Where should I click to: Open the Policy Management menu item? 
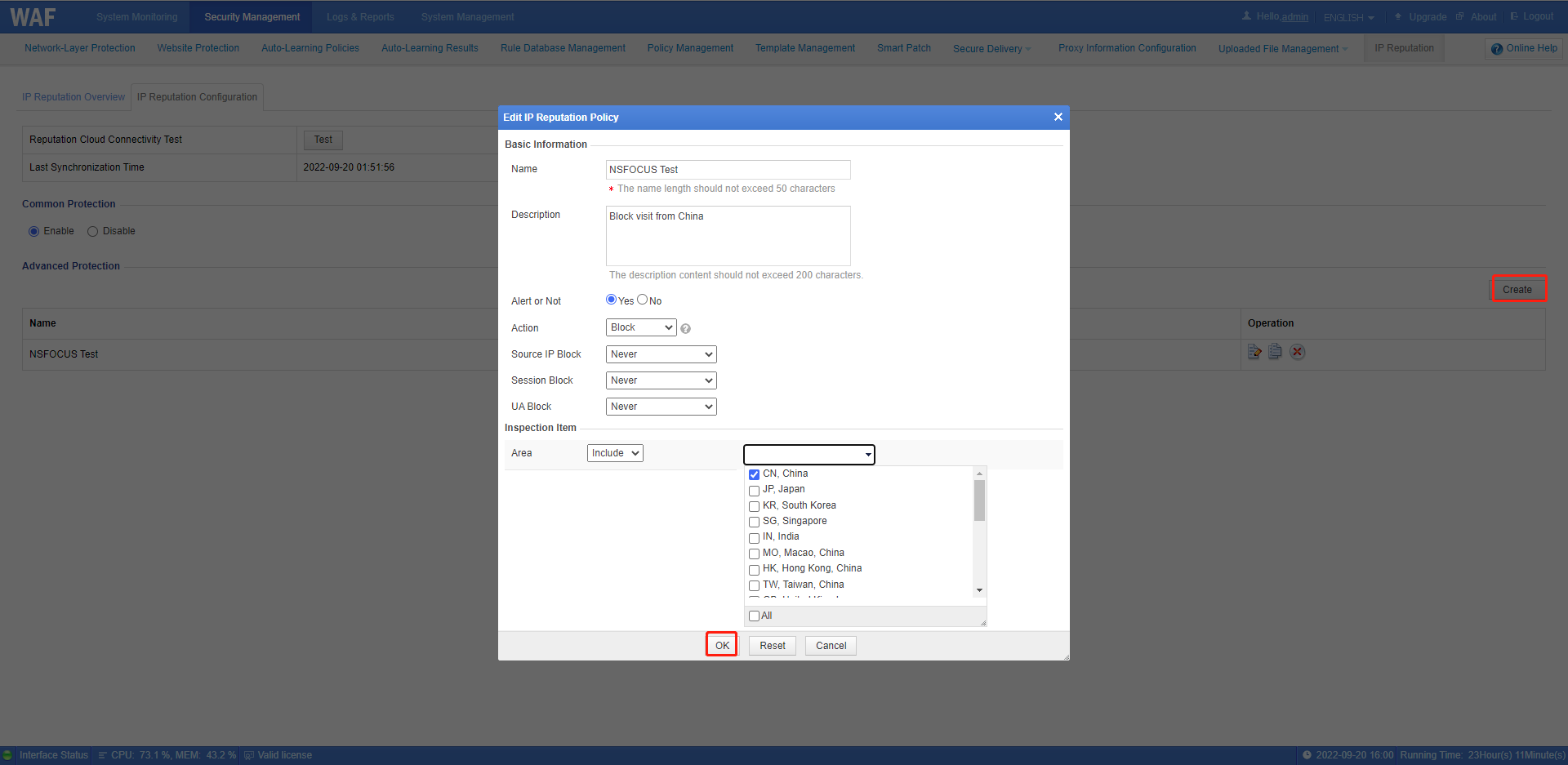[x=690, y=48]
